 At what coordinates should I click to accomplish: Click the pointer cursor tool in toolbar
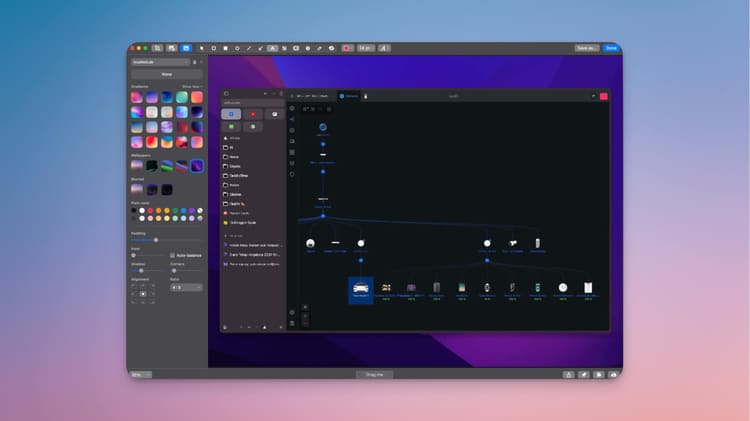click(x=201, y=48)
